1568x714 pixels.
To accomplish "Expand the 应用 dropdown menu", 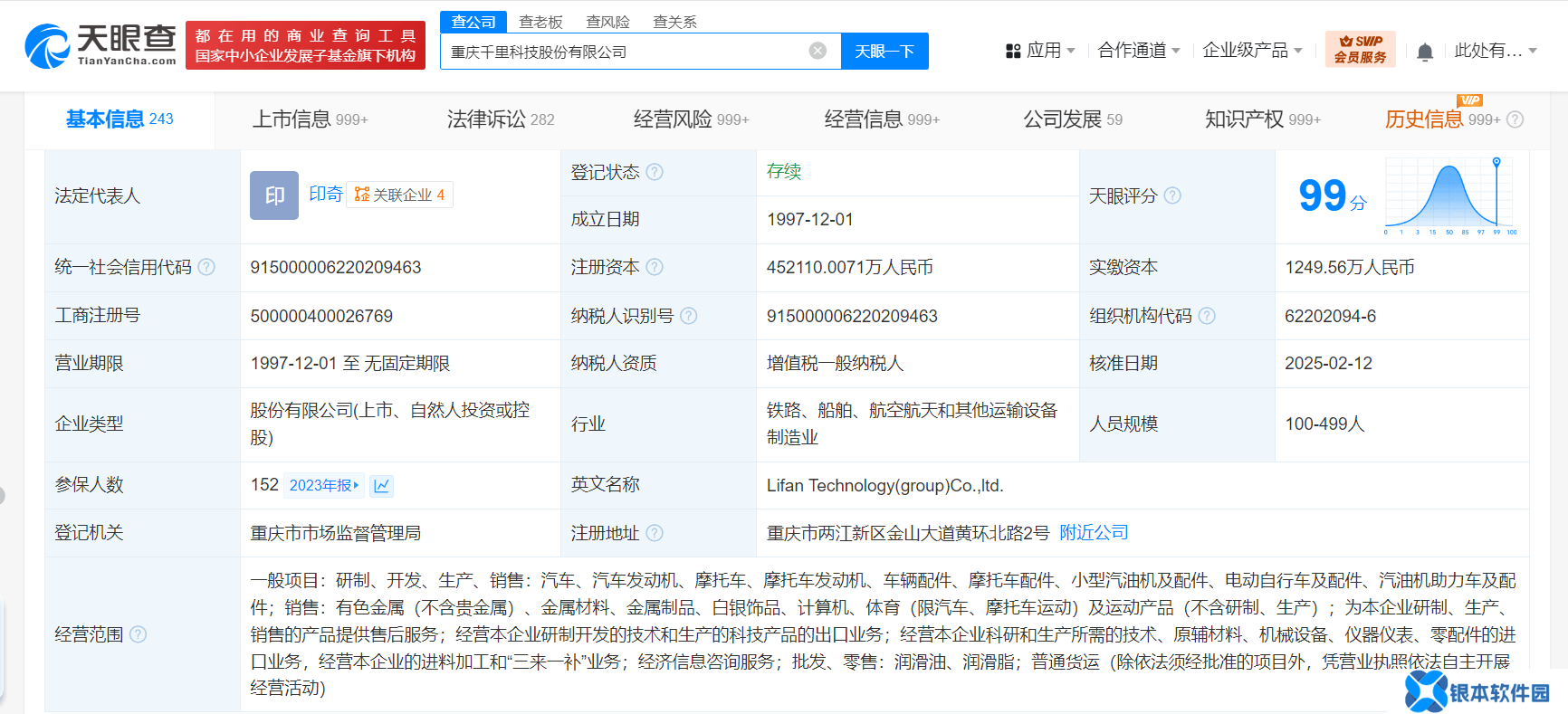I will [x=1040, y=51].
